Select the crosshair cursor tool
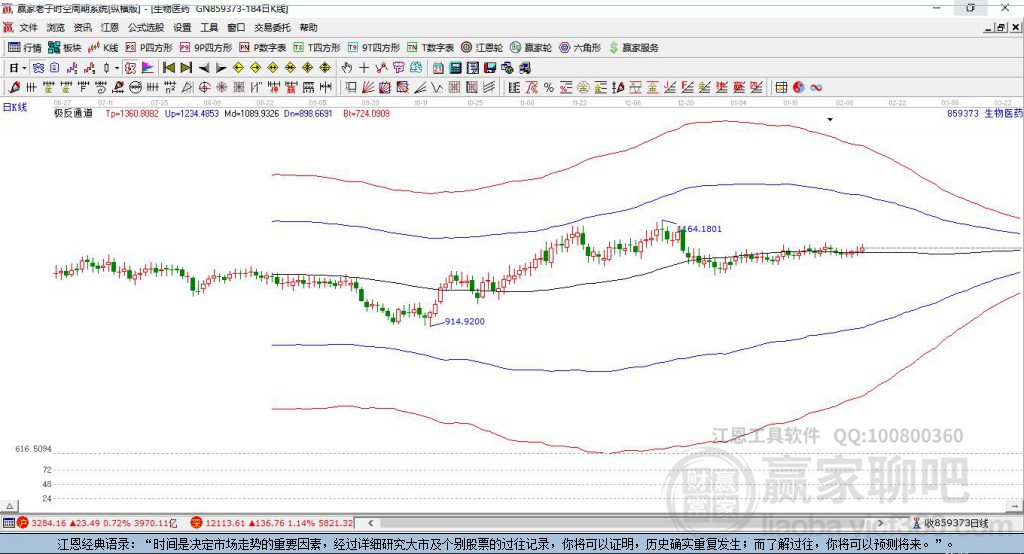Image resolution: width=1024 pixels, height=554 pixels. (x=364, y=68)
